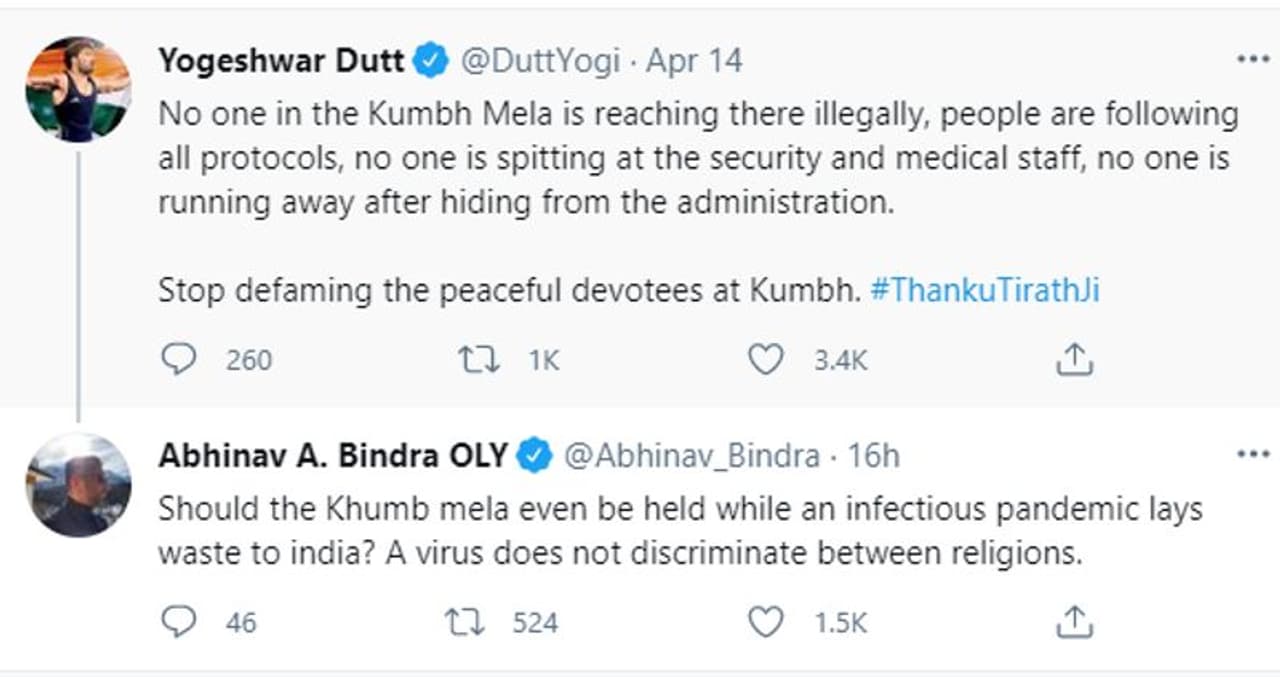Open Yogeshwar Dutt's profile name
Image resolution: width=1280 pixels, height=677 pixels.
point(281,61)
